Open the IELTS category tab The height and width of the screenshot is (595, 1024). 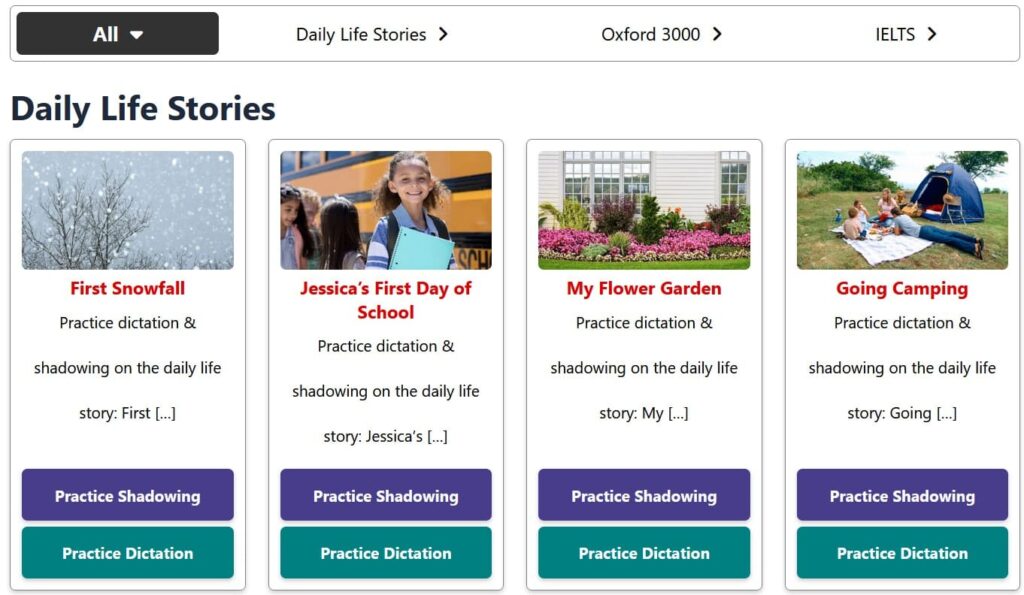coord(905,34)
